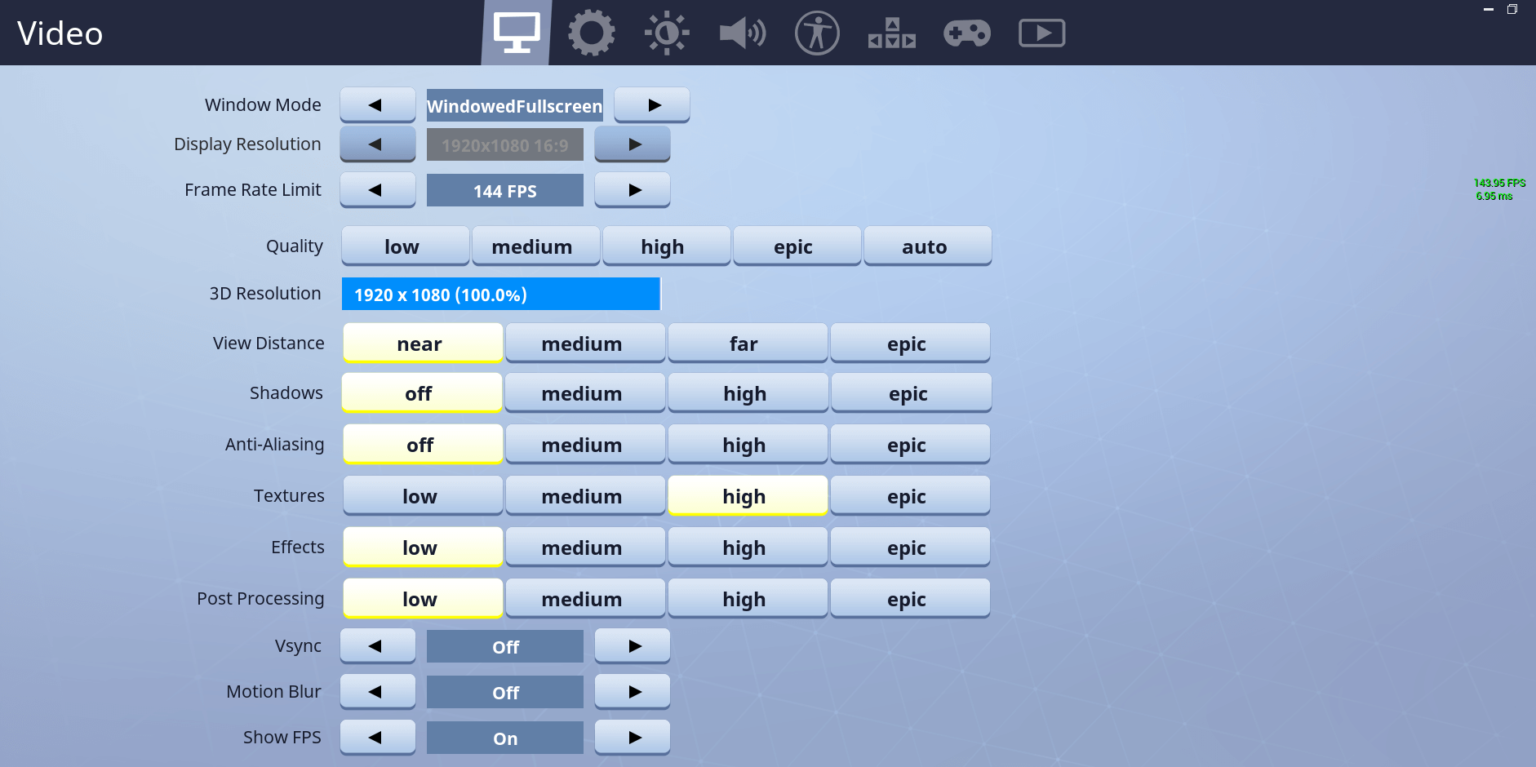Set Shadows to medium
Viewport: 1536px width, 767px height.
(x=582, y=393)
